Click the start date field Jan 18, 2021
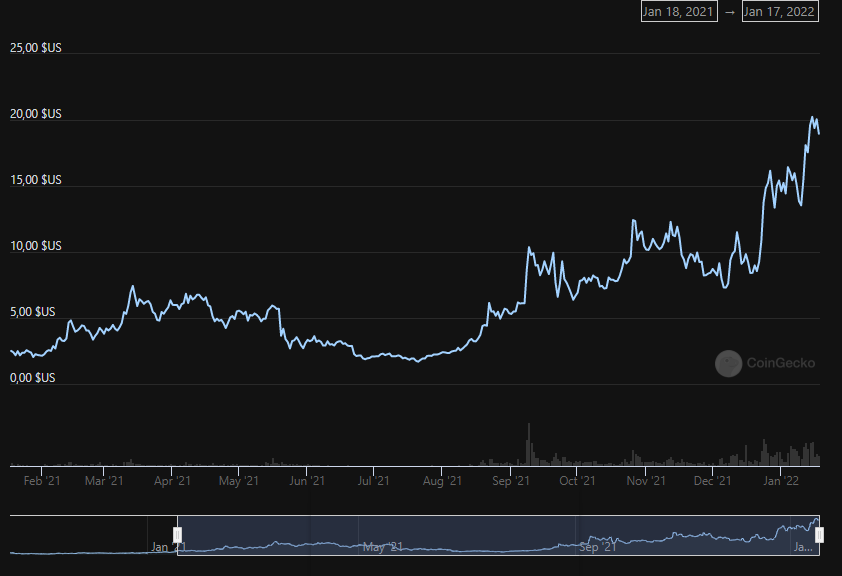This screenshot has height=576, width=842. pos(679,12)
